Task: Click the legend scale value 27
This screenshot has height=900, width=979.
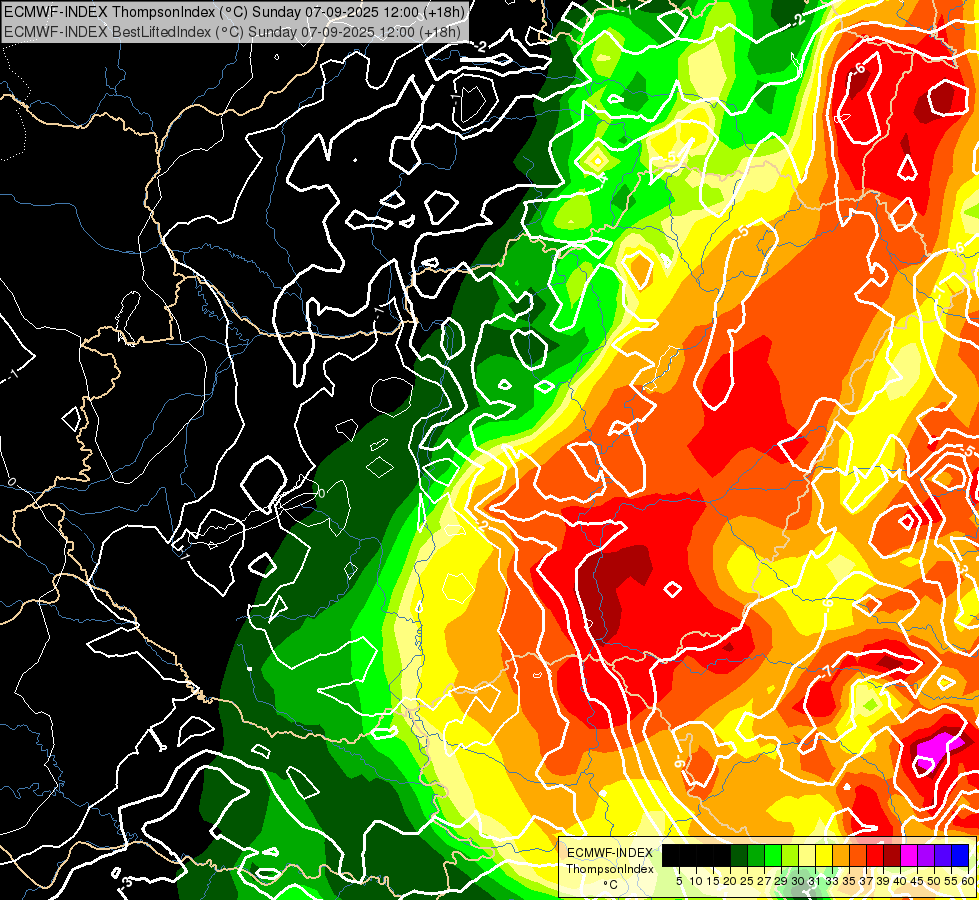Action: pyautogui.click(x=764, y=881)
